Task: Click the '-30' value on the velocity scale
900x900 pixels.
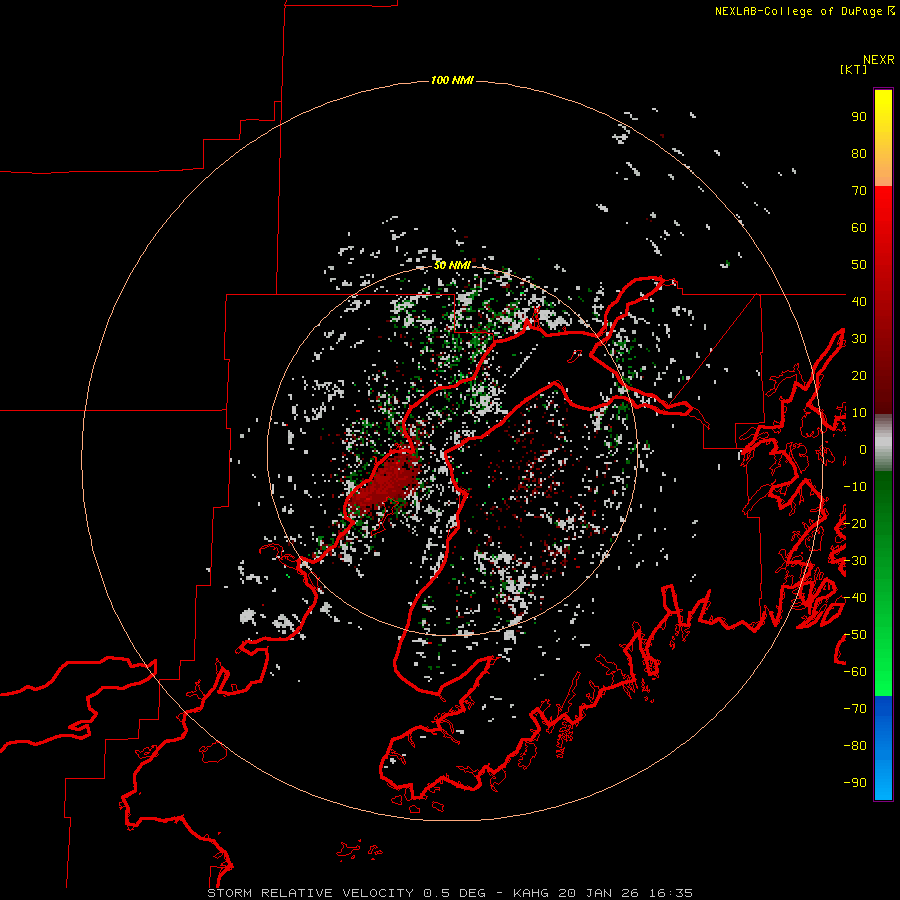Action: click(855, 561)
